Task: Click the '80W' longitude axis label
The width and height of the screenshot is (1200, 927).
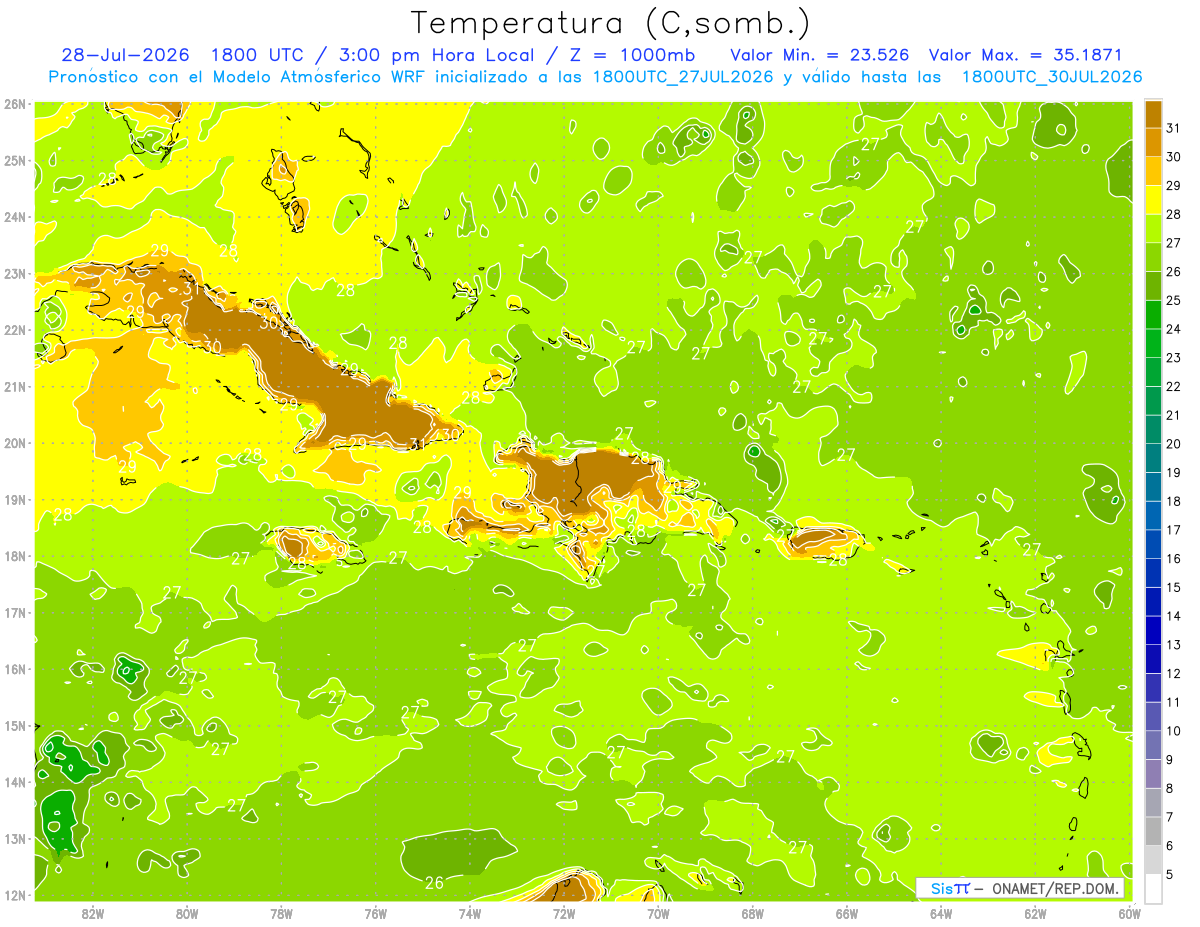Action: click(187, 913)
